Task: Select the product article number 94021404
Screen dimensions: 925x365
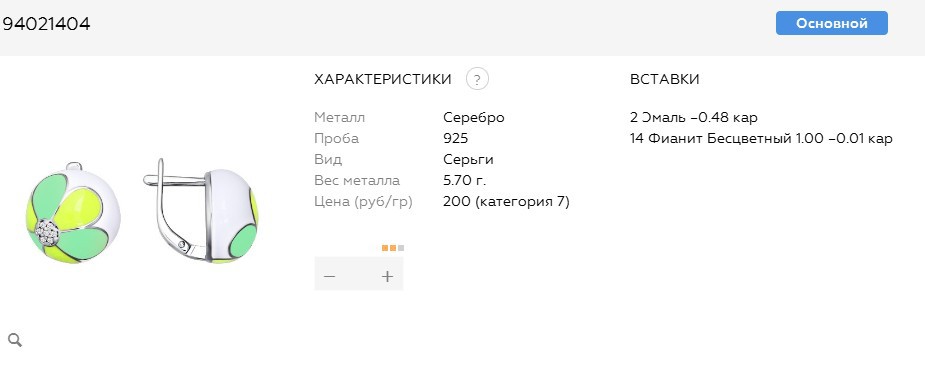Action: (x=46, y=24)
